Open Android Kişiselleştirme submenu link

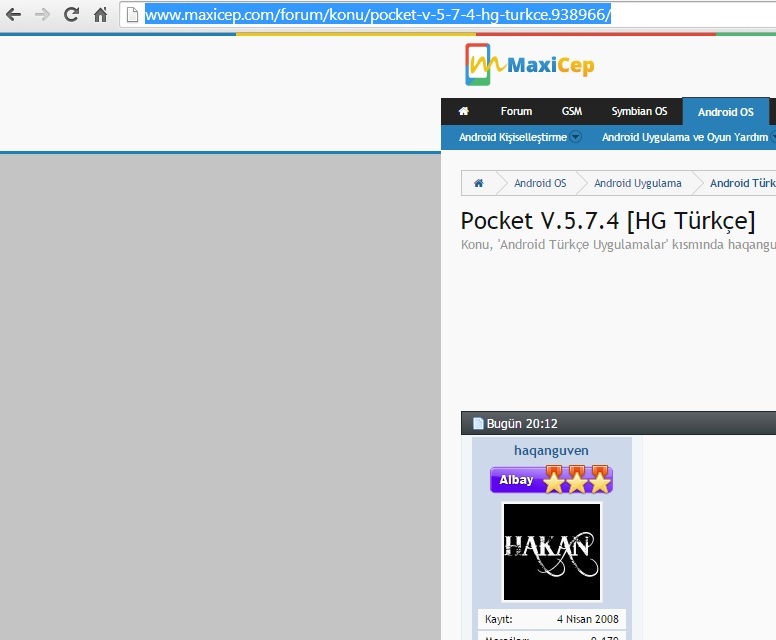tap(513, 137)
